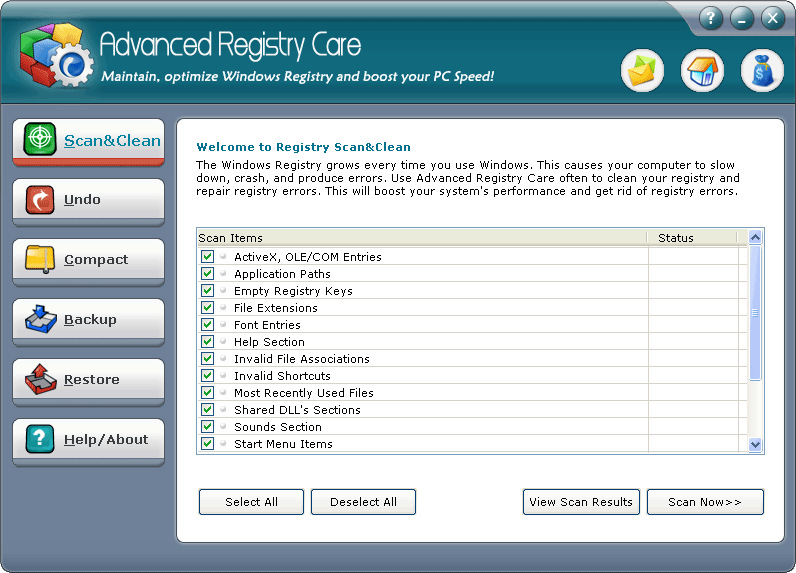The image size is (796, 573).
Task: Toggle Shared DLL's Sections checkbox
Action: [207, 410]
